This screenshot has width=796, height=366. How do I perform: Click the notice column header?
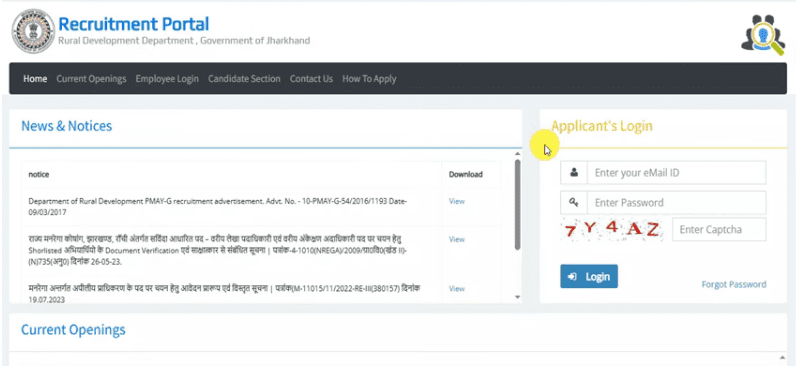(39, 174)
